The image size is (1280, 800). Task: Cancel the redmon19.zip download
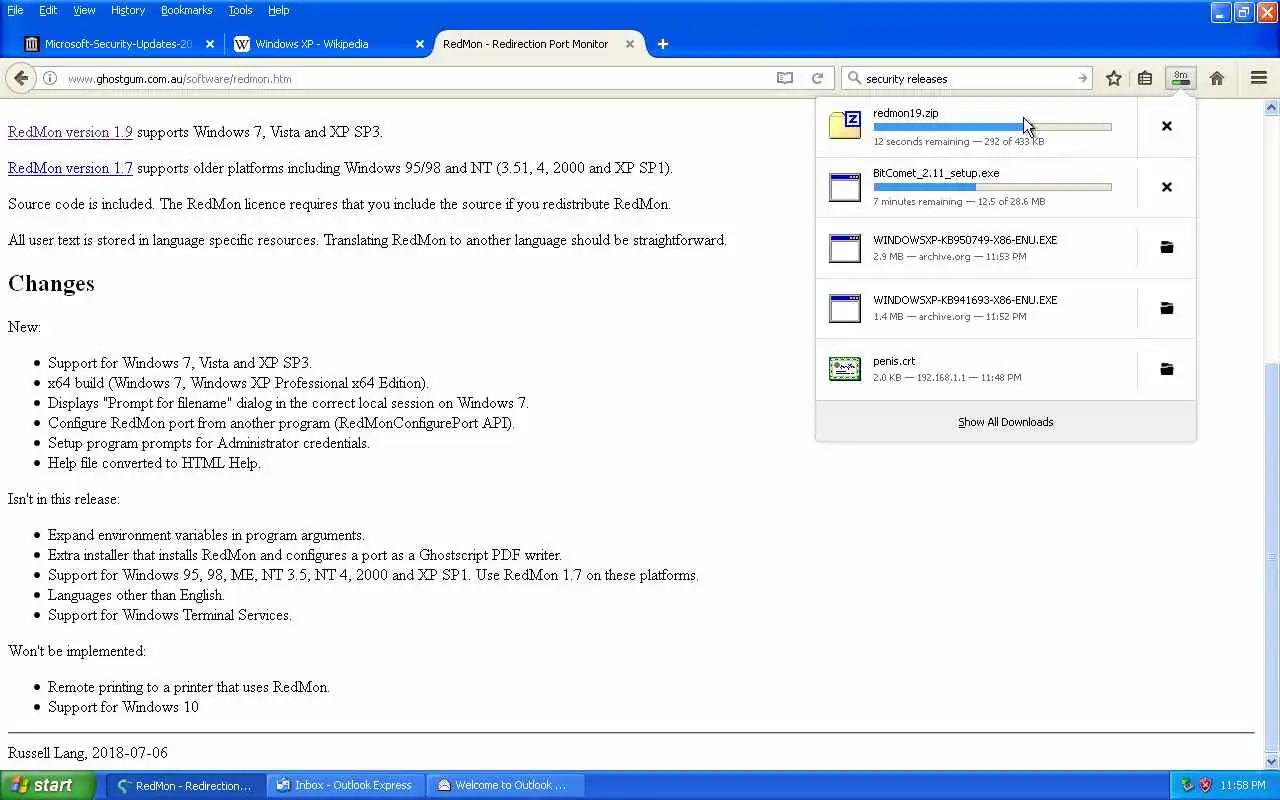pyautogui.click(x=1166, y=126)
